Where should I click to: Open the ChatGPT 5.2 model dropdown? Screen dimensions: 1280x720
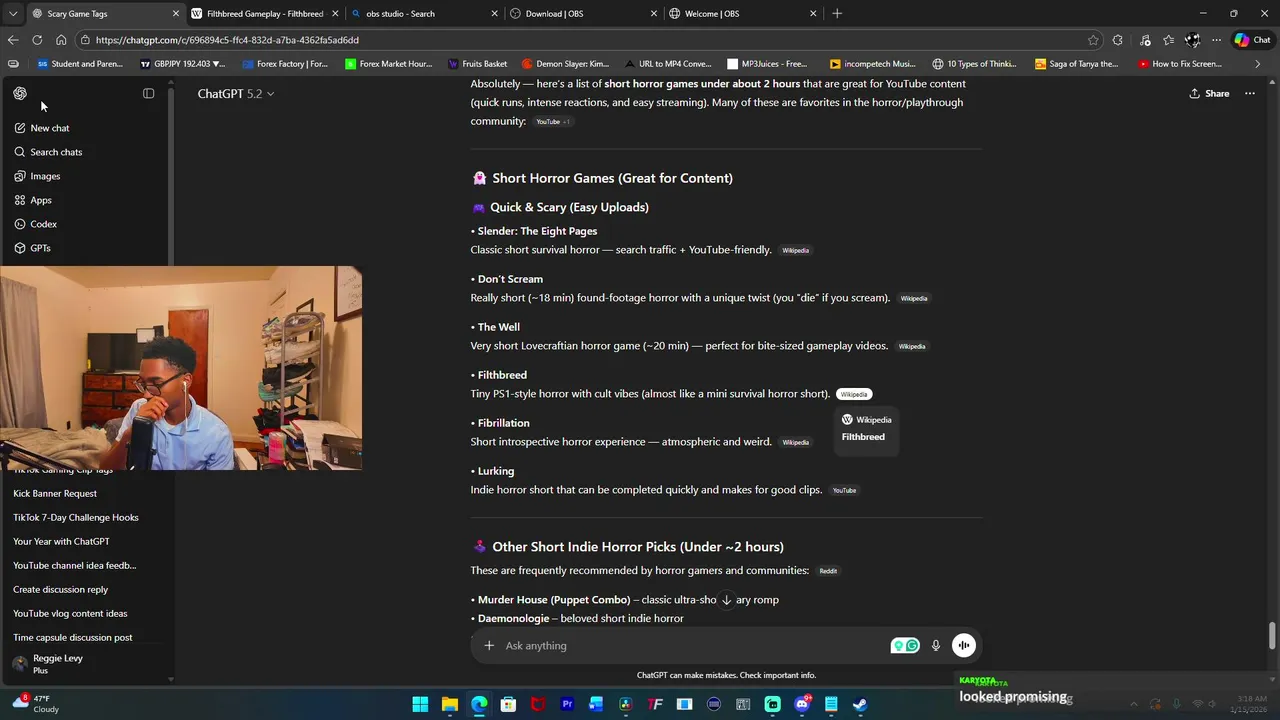tap(236, 93)
